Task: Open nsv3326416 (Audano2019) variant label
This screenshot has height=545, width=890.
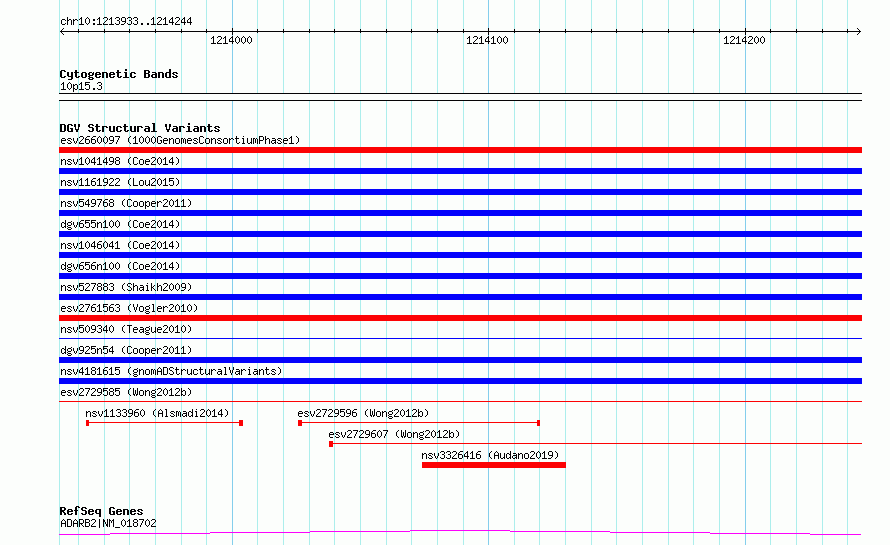Action: tap(490, 455)
